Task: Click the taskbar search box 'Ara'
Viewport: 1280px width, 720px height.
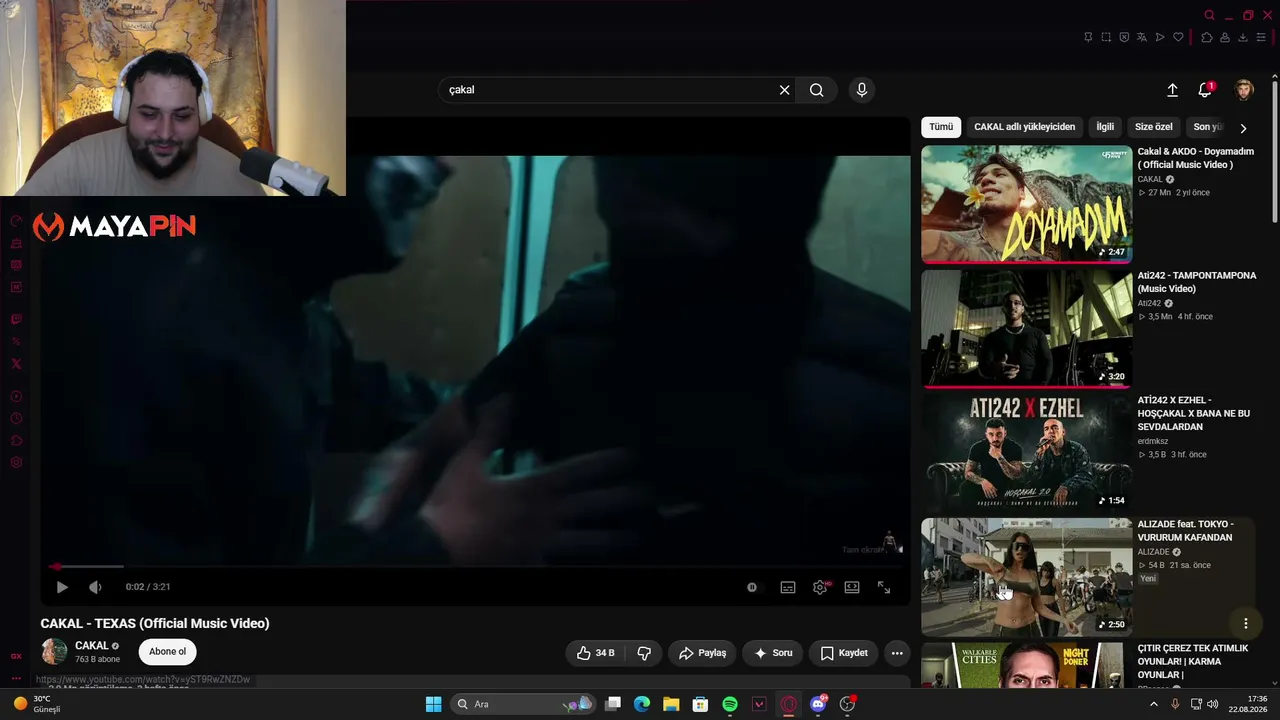Action: pos(524,704)
